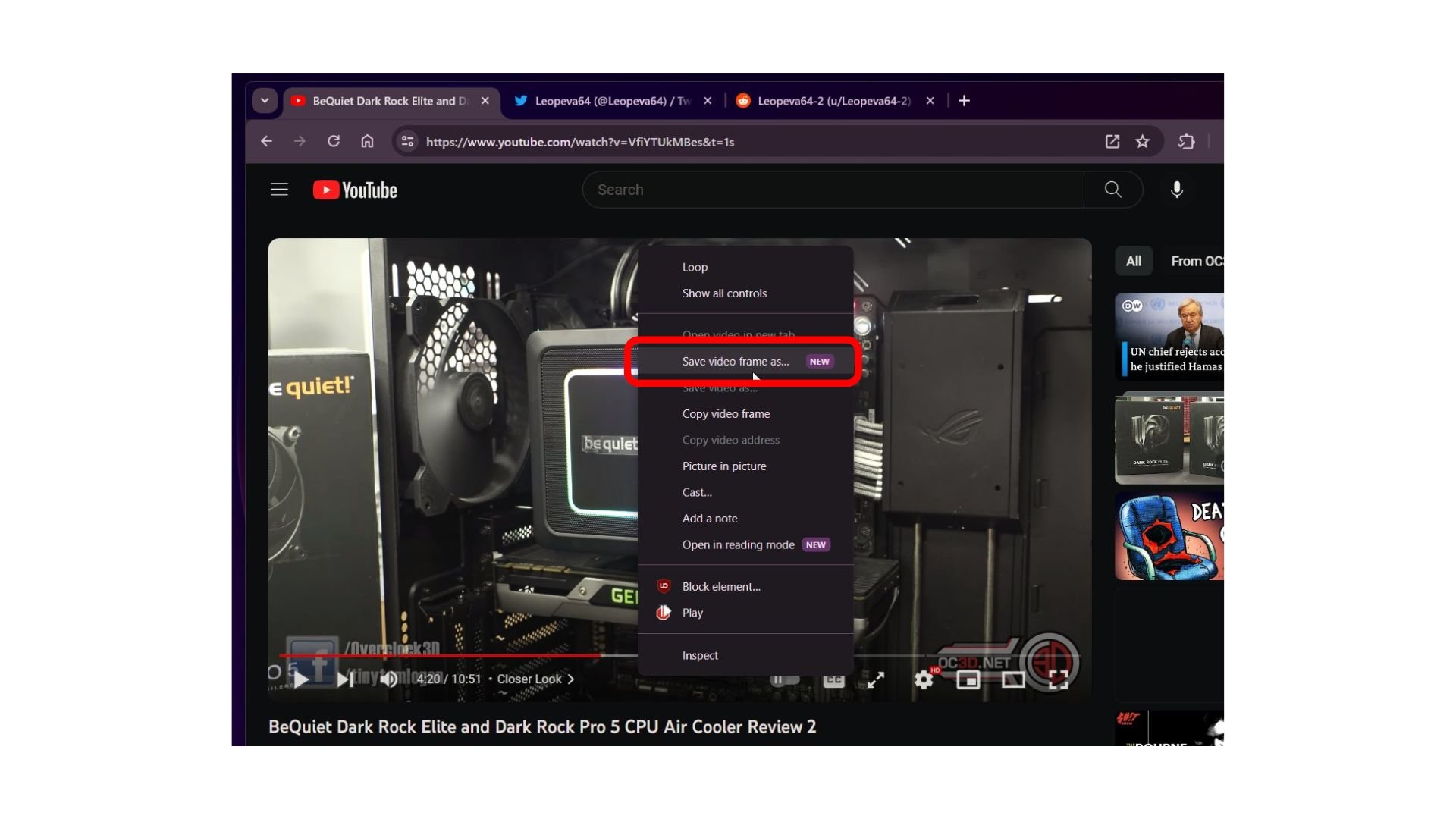Click the voice search microphone
The image size is (1456, 819).
click(1176, 190)
